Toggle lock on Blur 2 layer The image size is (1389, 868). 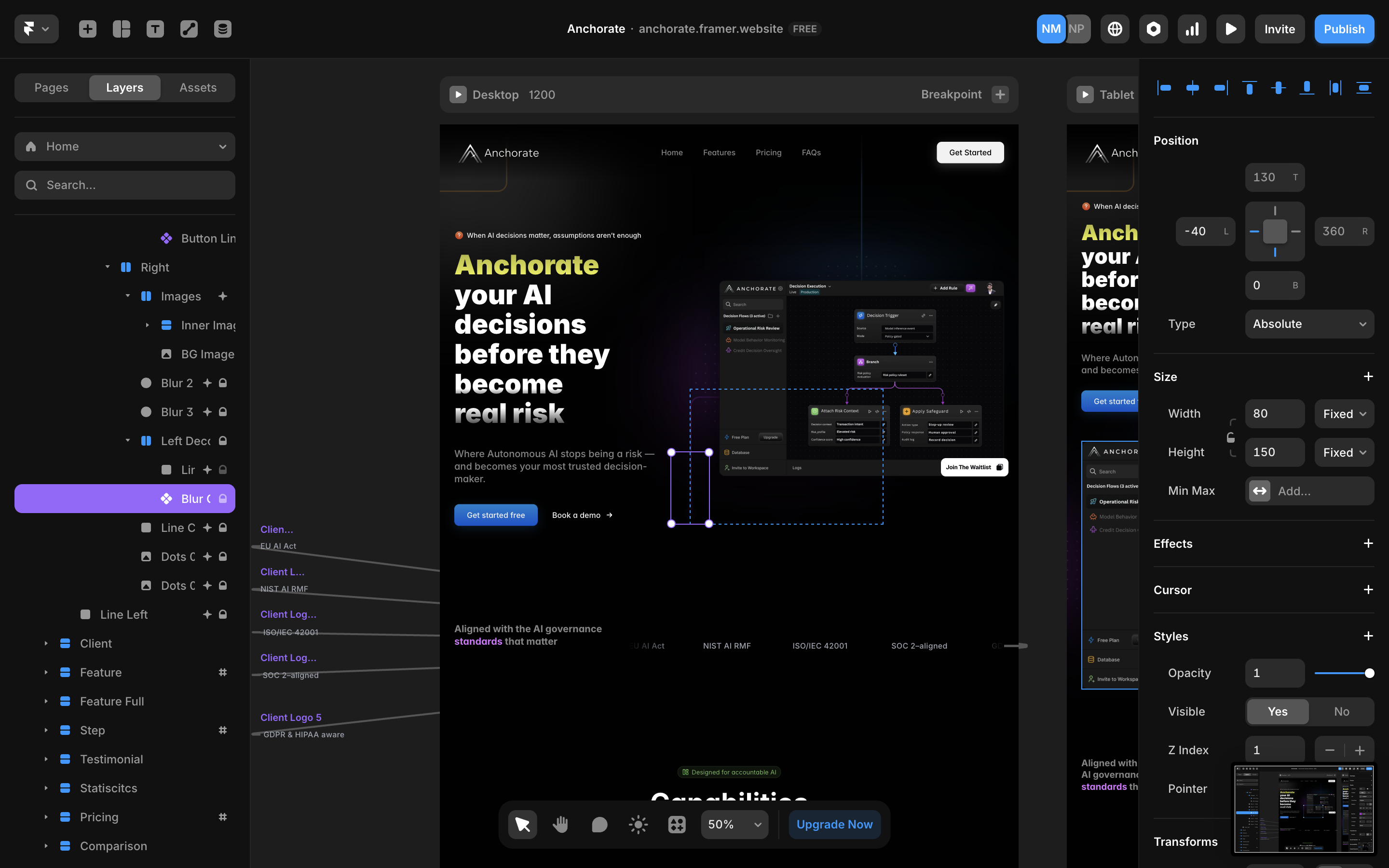coord(223,383)
